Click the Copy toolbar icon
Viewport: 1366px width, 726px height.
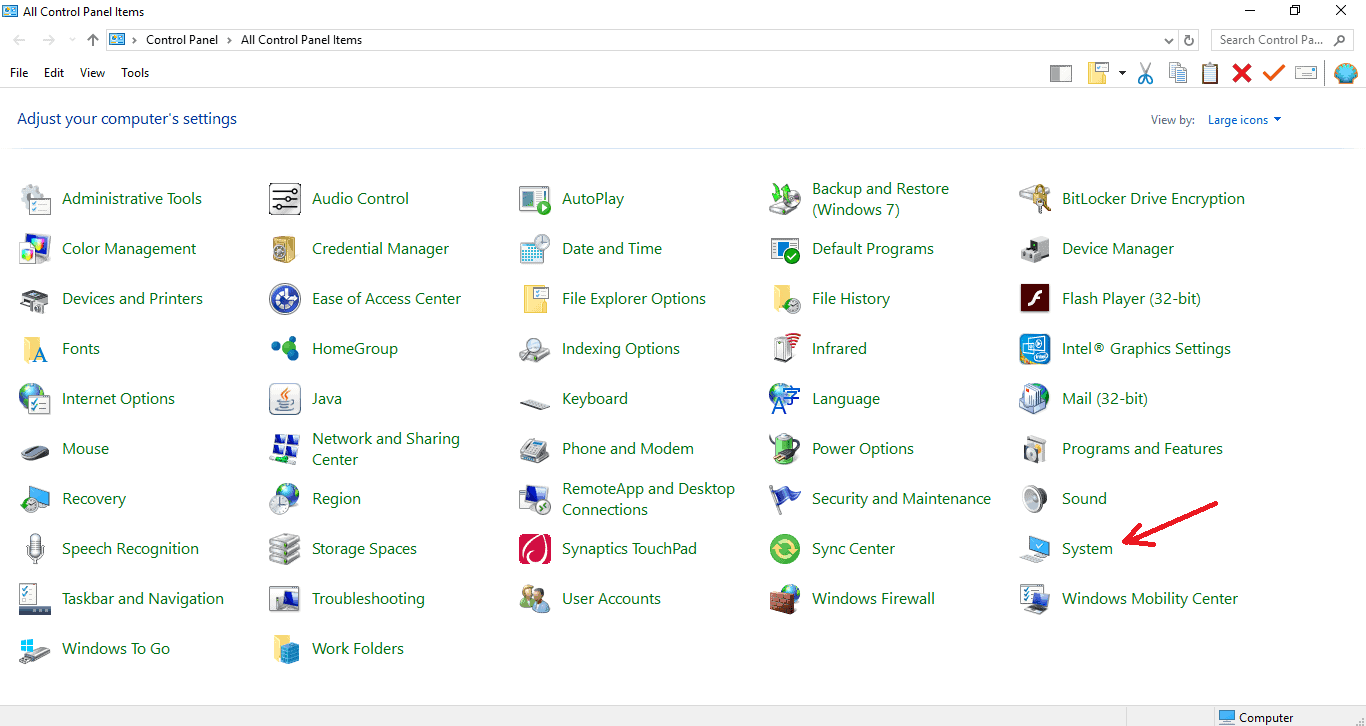pos(1178,73)
